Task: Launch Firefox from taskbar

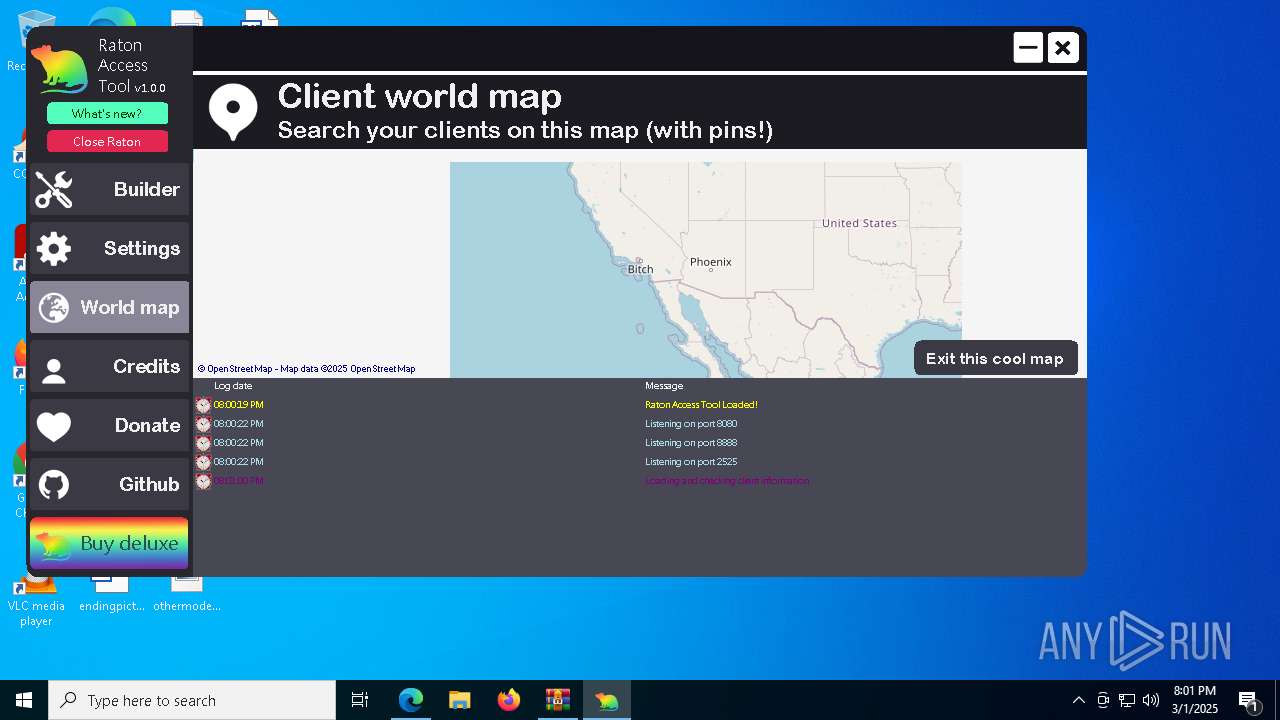Action: click(x=508, y=700)
